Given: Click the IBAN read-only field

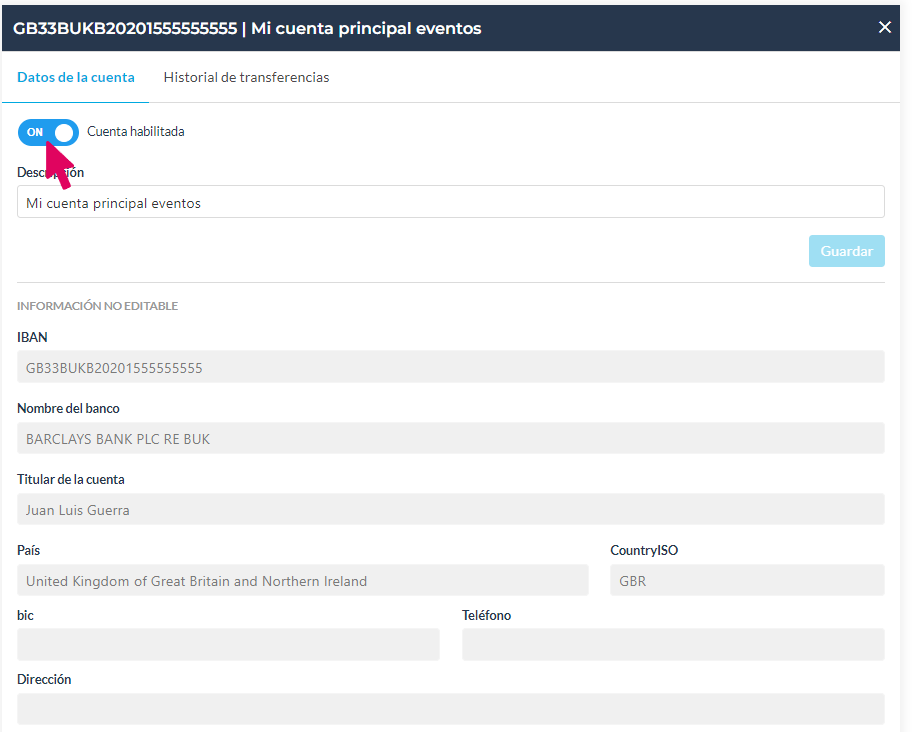Looking at the screenshot, I should point(451,367).
